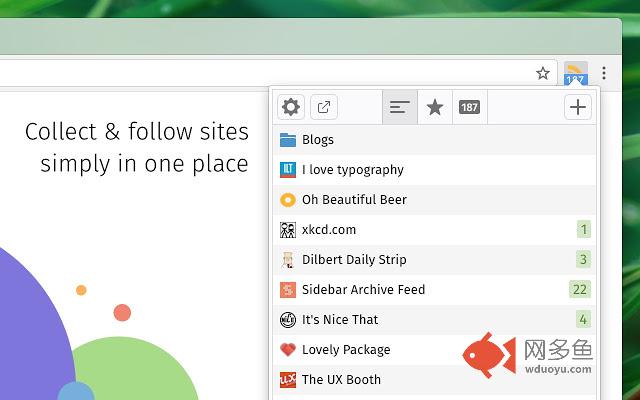Open the Blogs folder
The width and height of the screenshot is (640, 400).
coord(434,140)
